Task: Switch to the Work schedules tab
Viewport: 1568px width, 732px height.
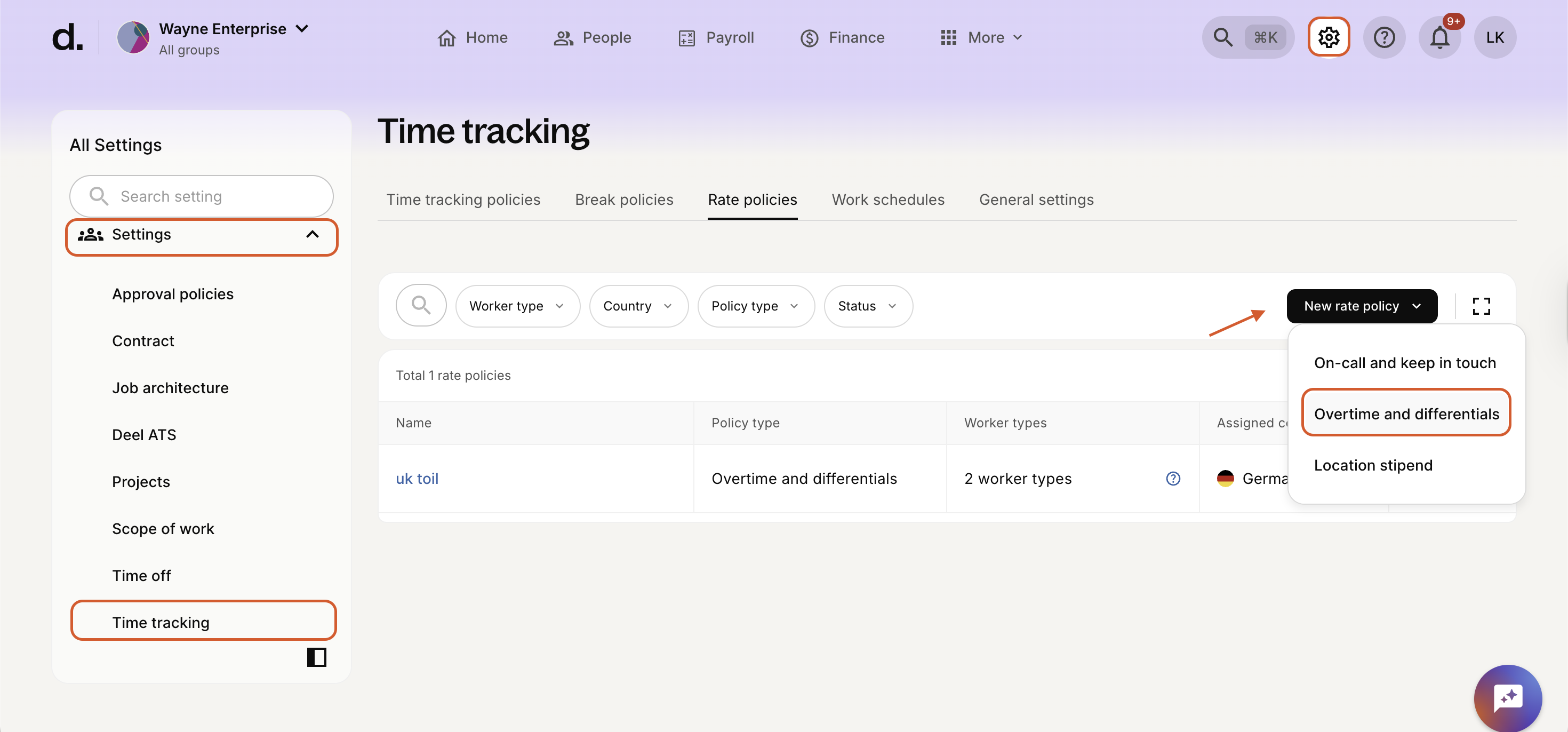Action: coord(887,199)
